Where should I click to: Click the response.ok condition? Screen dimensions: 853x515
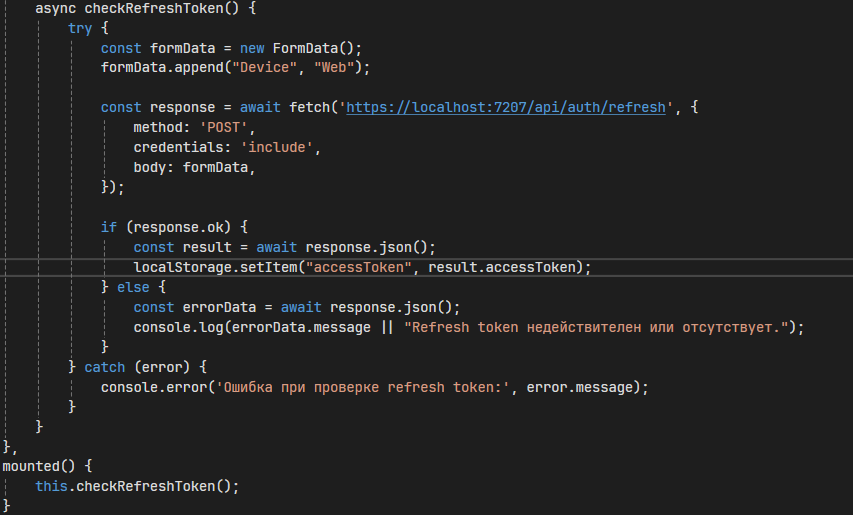178,227
